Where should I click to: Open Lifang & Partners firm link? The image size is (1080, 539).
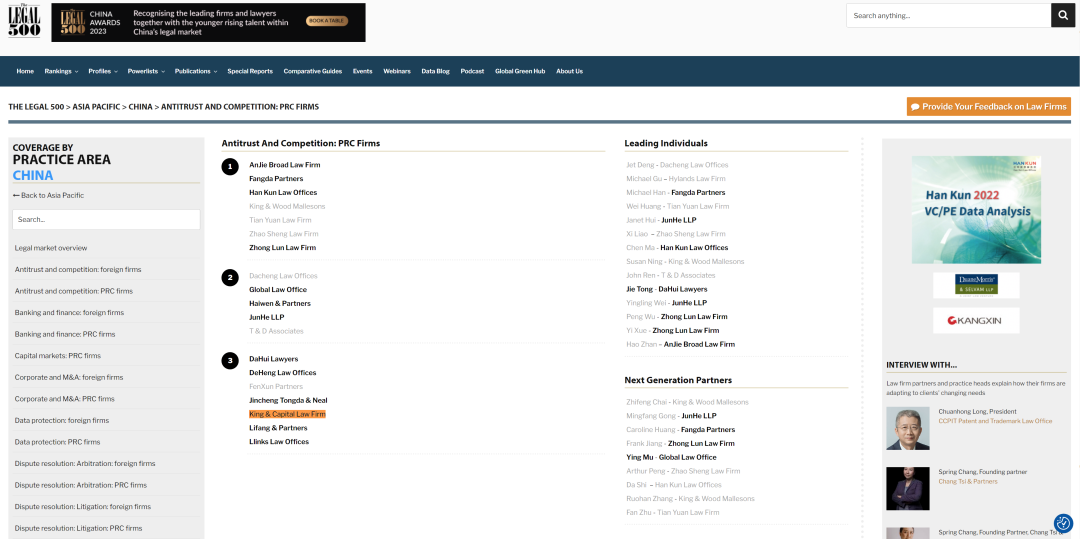tap(278, 428)
